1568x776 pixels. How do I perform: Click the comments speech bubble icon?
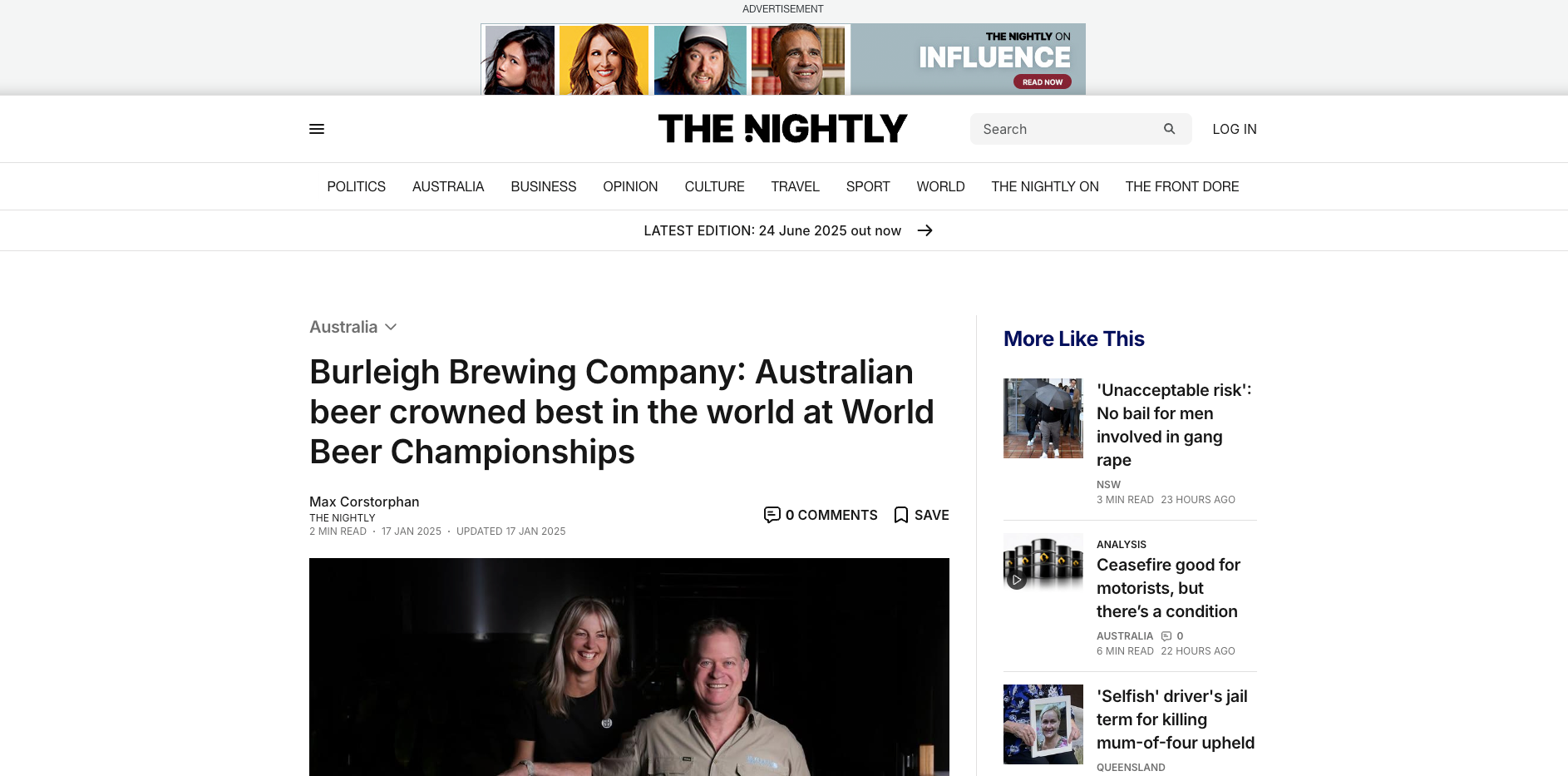[x=772, y=515]
